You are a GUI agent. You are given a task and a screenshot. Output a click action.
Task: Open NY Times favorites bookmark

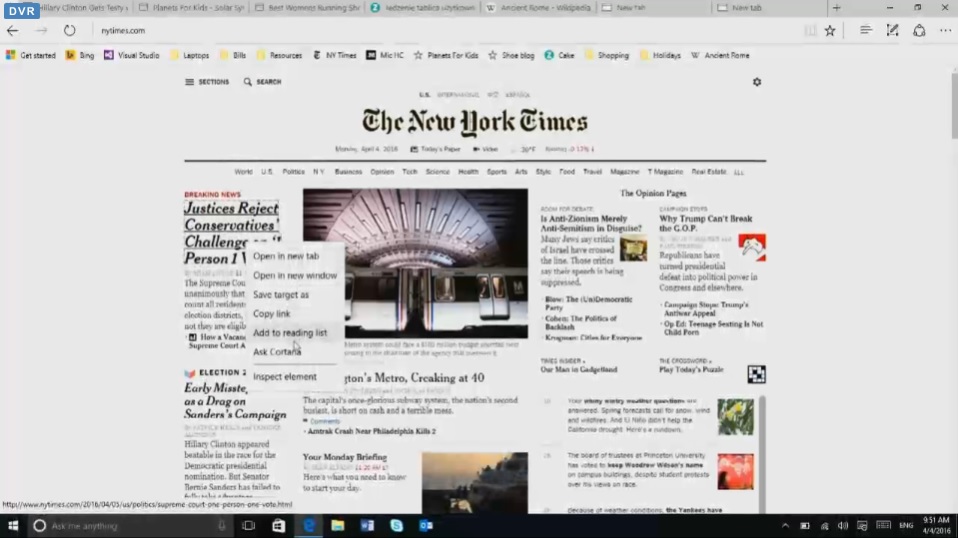(x=334, y=55)
